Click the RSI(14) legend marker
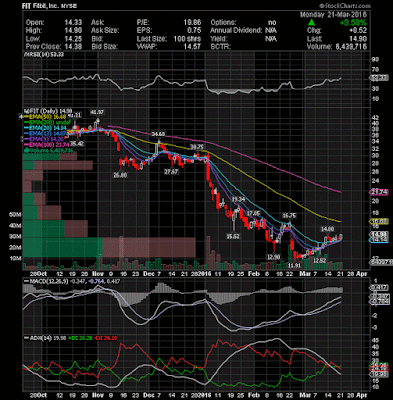The image size is (393, 400). (25, 55)
